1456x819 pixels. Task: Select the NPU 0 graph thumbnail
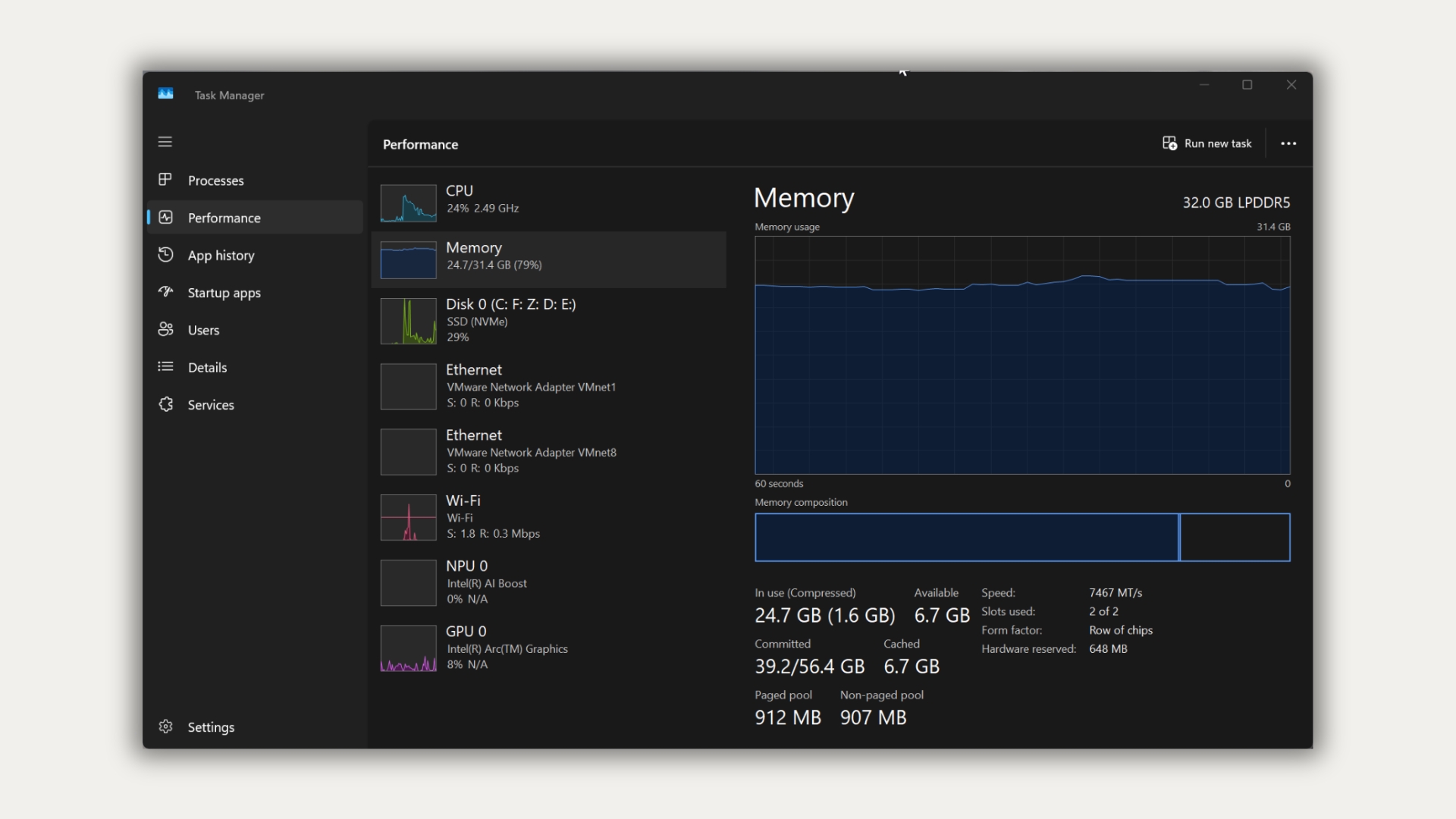pyautogui.click(x=408, y=582)
